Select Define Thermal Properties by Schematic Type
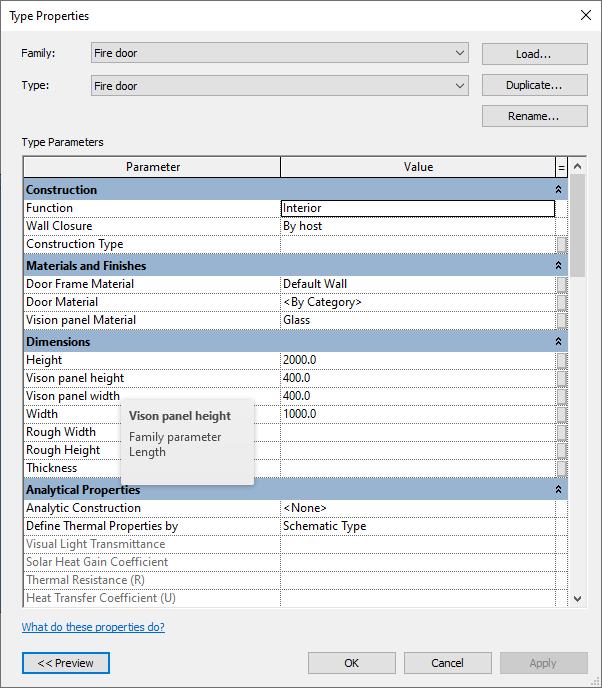Image resolution: width=602 pixels, height=688 pixels. point(418,526)
